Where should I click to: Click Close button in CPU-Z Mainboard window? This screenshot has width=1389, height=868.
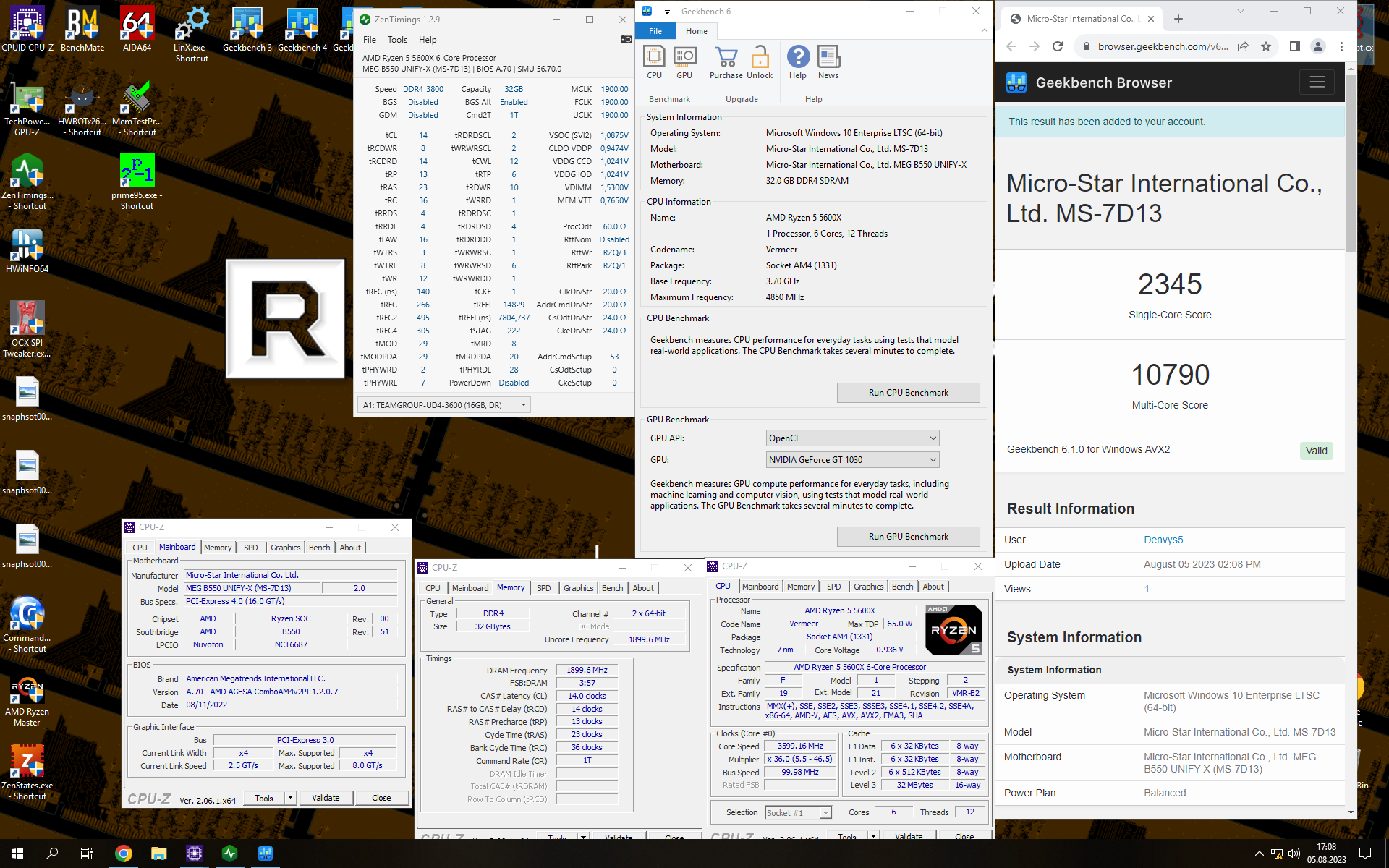[381, 798]
